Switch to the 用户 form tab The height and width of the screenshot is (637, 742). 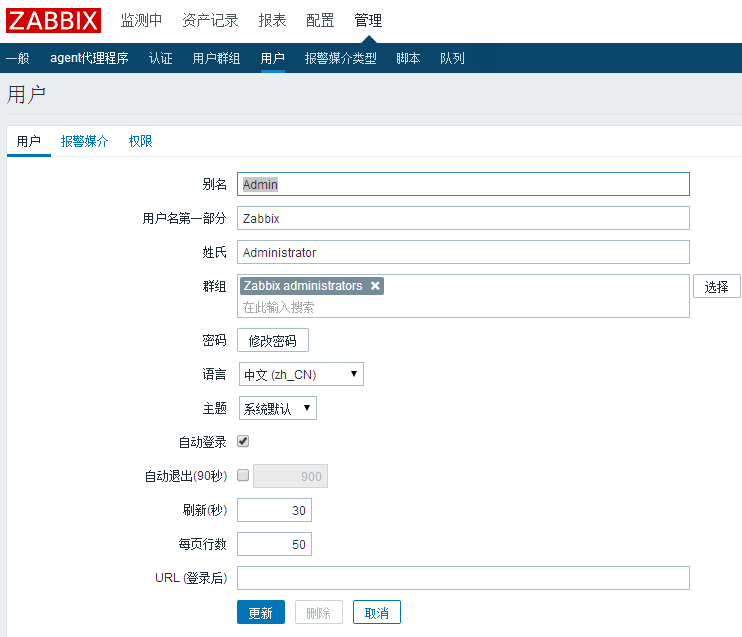(28, 141)
